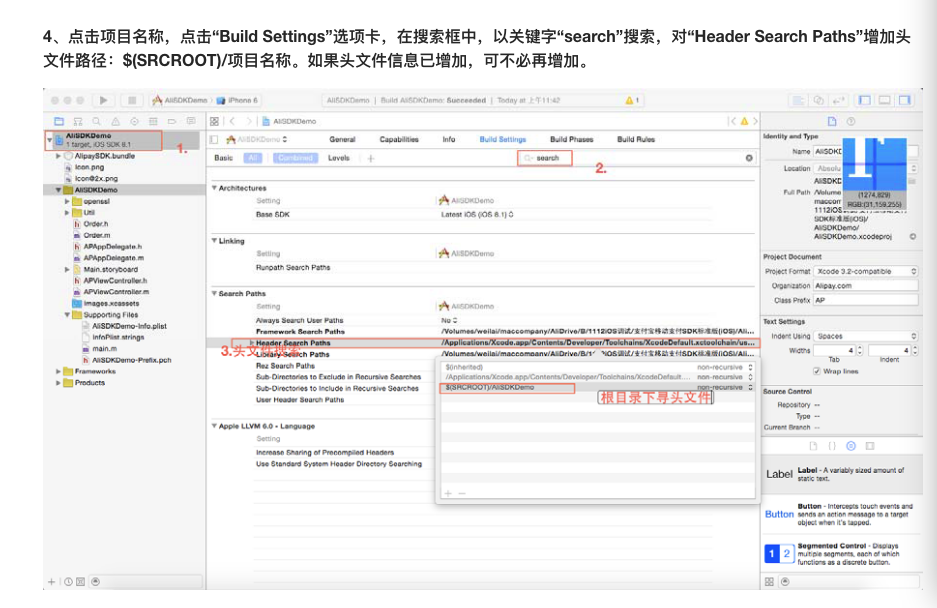The height and width of the screenshot is (608, 937).
Task: Go back with the jump bar left arrow
Action: coord(232,121)
